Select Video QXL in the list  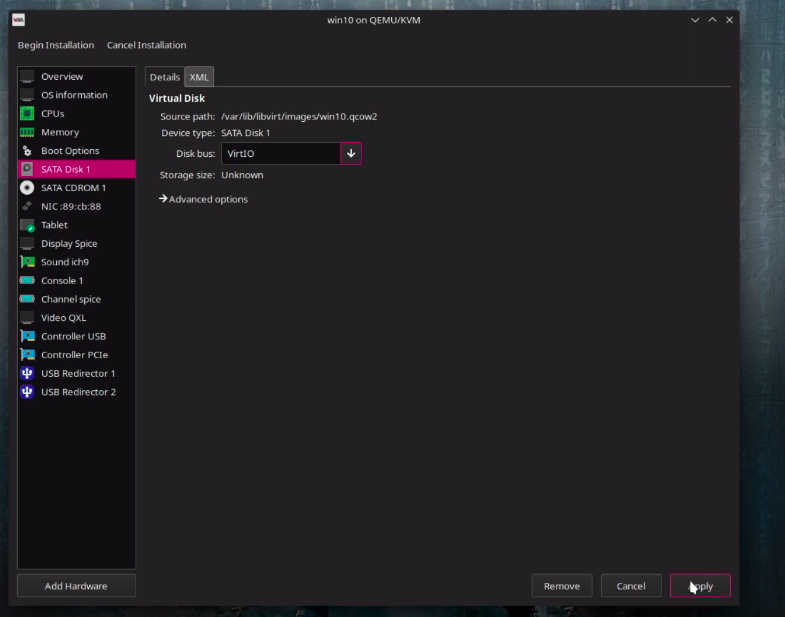(77, 318)
